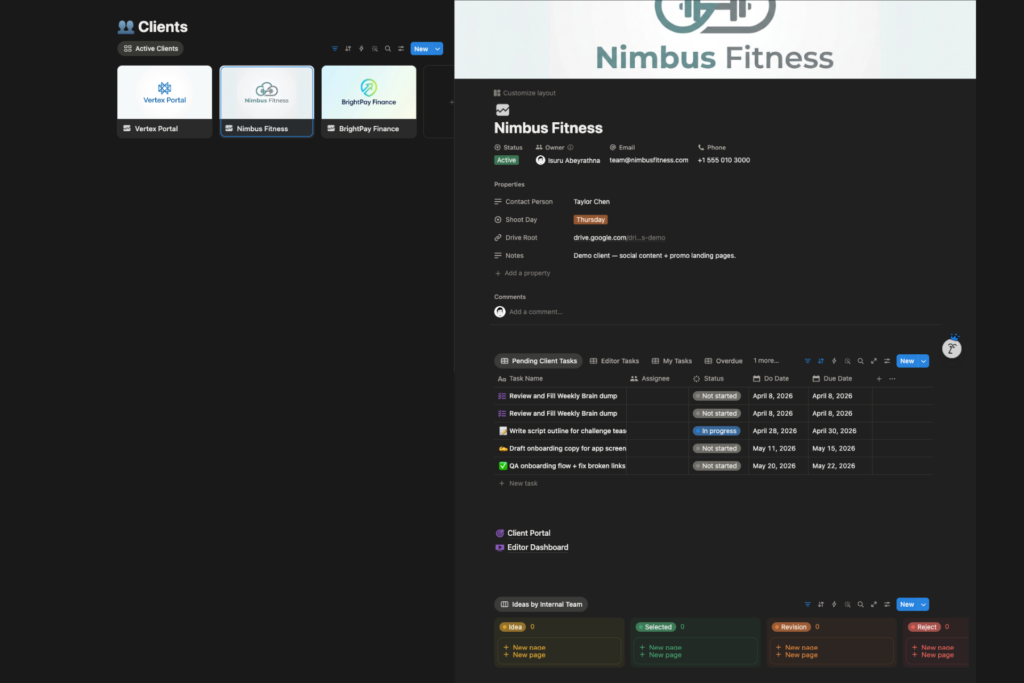Viewport: 1024px width, 683px height.
Task: Click the Customize layout icon
Action: pos(497,93)
